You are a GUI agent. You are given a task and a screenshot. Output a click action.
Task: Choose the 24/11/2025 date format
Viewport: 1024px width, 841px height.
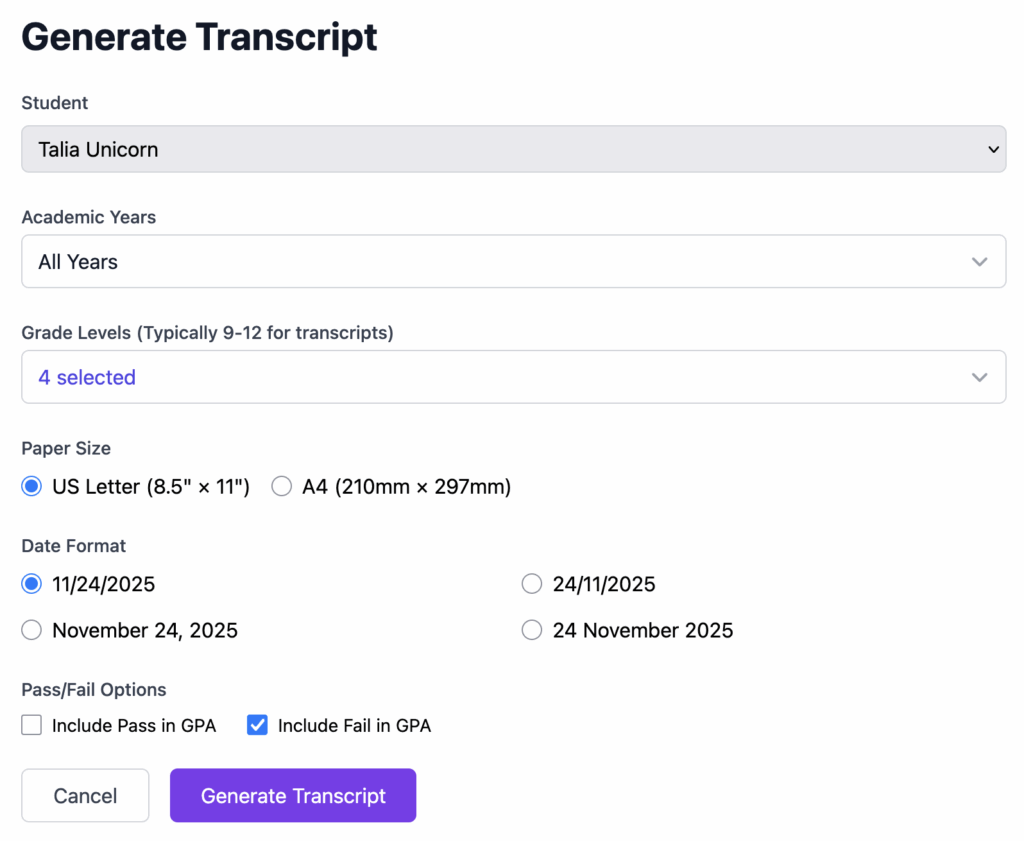coord(532,584)
